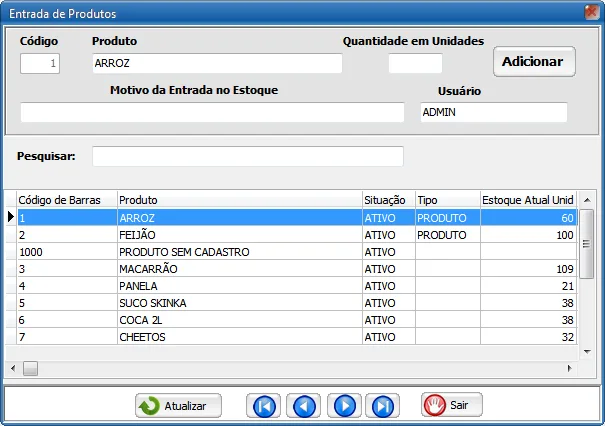Click the Código field showing 1
The height and width of the screenshot is (426, 605).
coord(40,63)
